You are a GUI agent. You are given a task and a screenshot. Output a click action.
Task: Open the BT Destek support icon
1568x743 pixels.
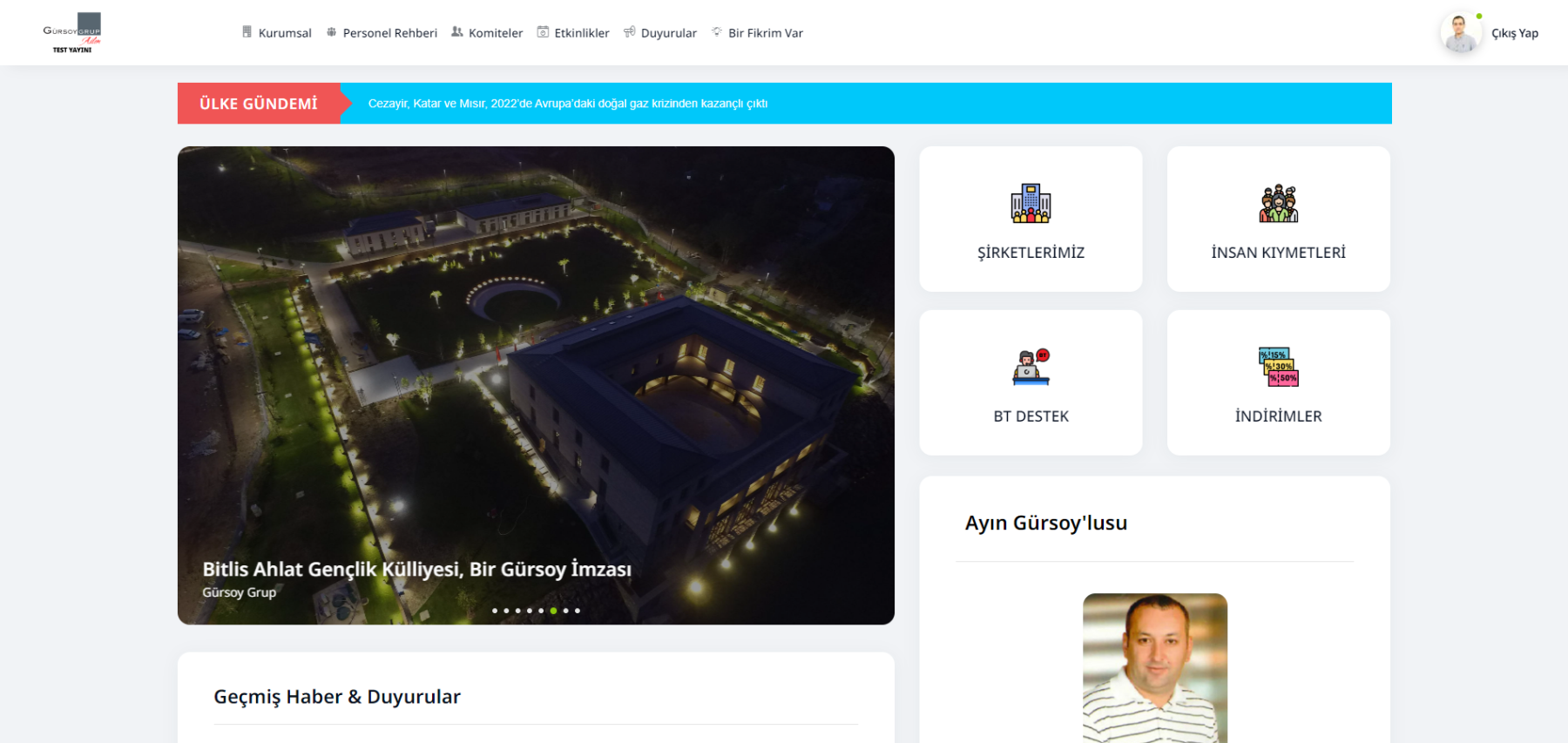1031,368
